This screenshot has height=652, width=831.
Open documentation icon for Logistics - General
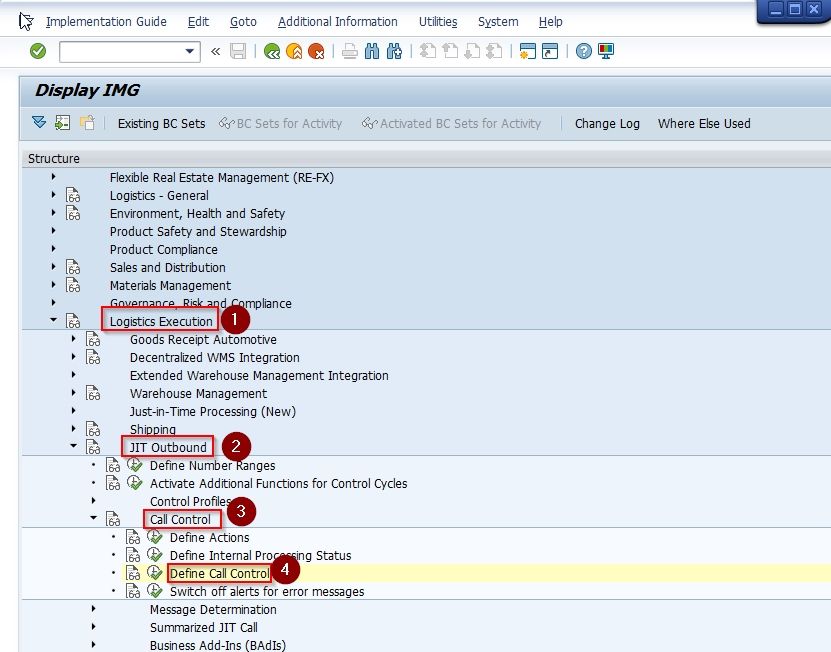[73, 195]
